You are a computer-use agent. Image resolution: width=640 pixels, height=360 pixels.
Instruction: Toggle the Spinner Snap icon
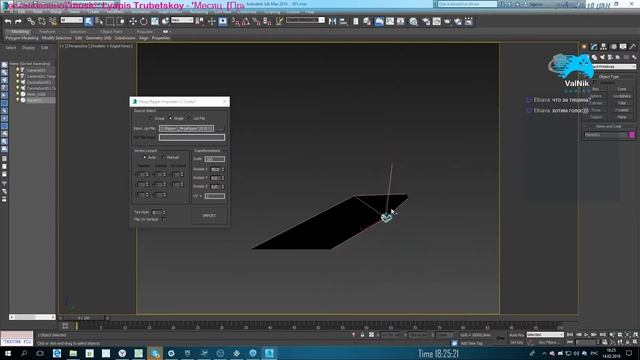coord(267,21)
